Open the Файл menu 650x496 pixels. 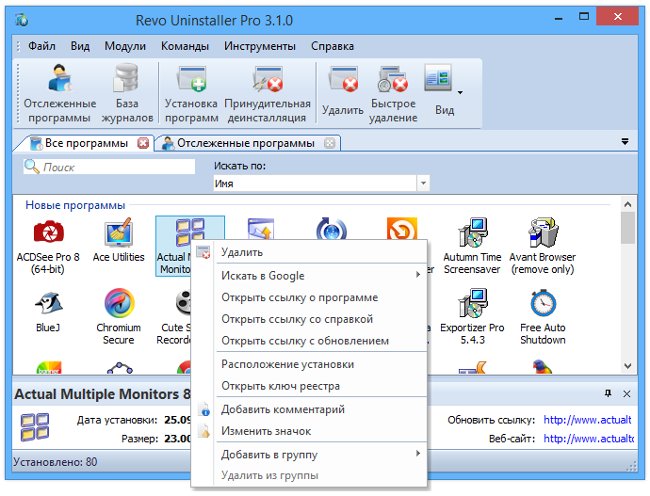click(x=41, y=46)
